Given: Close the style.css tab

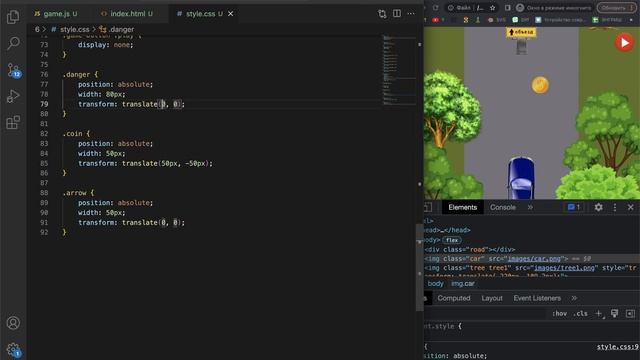Looking at the screenshot, I should click(x=231, y=13).
